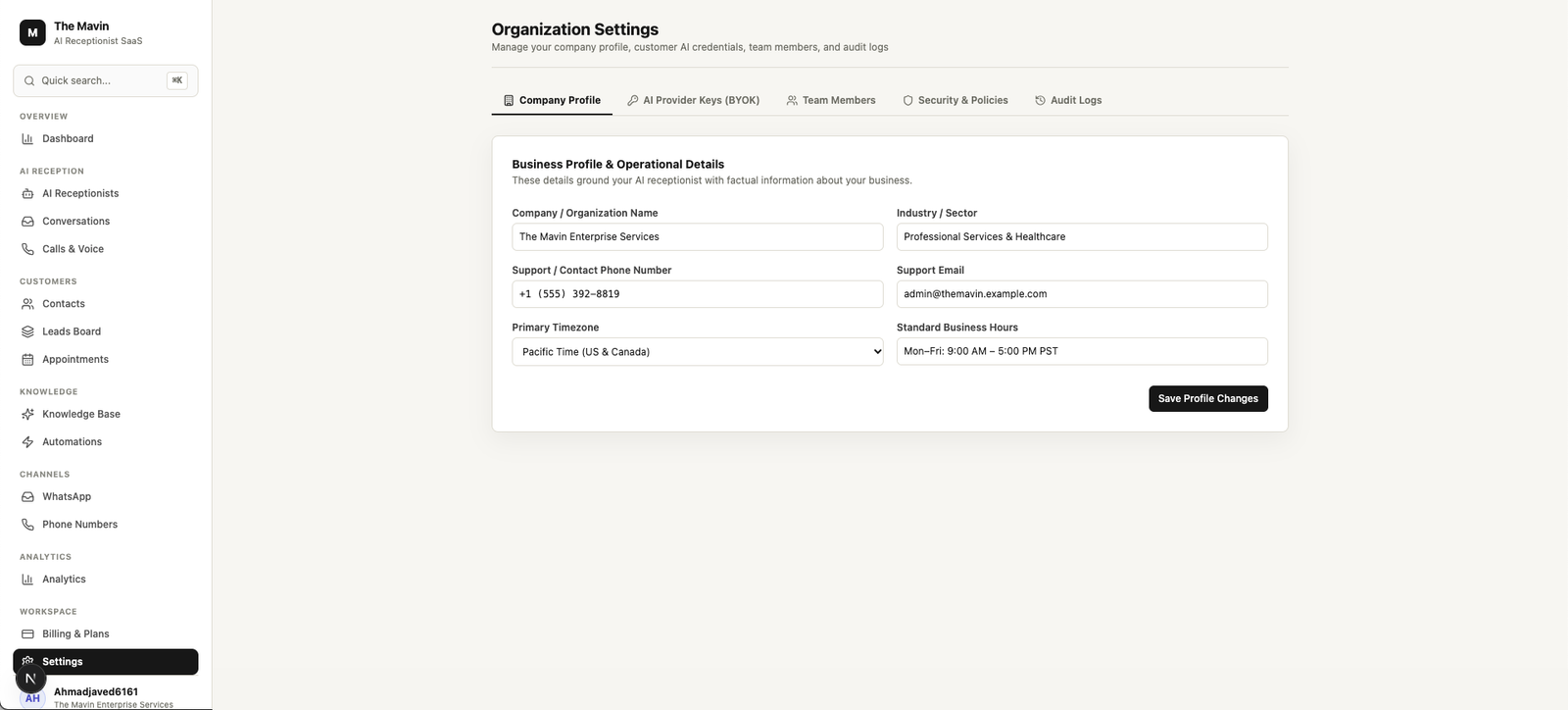This screenshot has height=710, width=1568.
Task: Click the Contacts people icon
Action: 27,304
